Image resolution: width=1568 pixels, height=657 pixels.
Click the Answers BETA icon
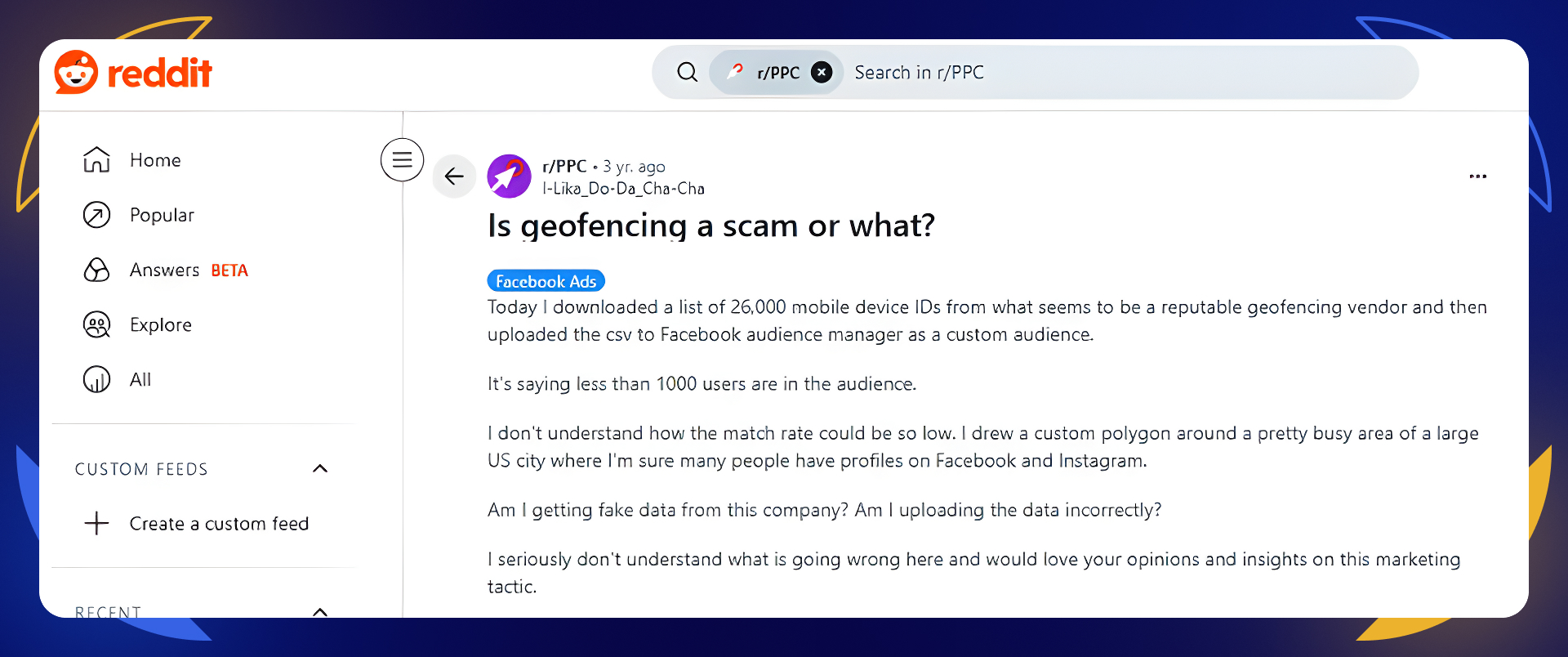97,270
